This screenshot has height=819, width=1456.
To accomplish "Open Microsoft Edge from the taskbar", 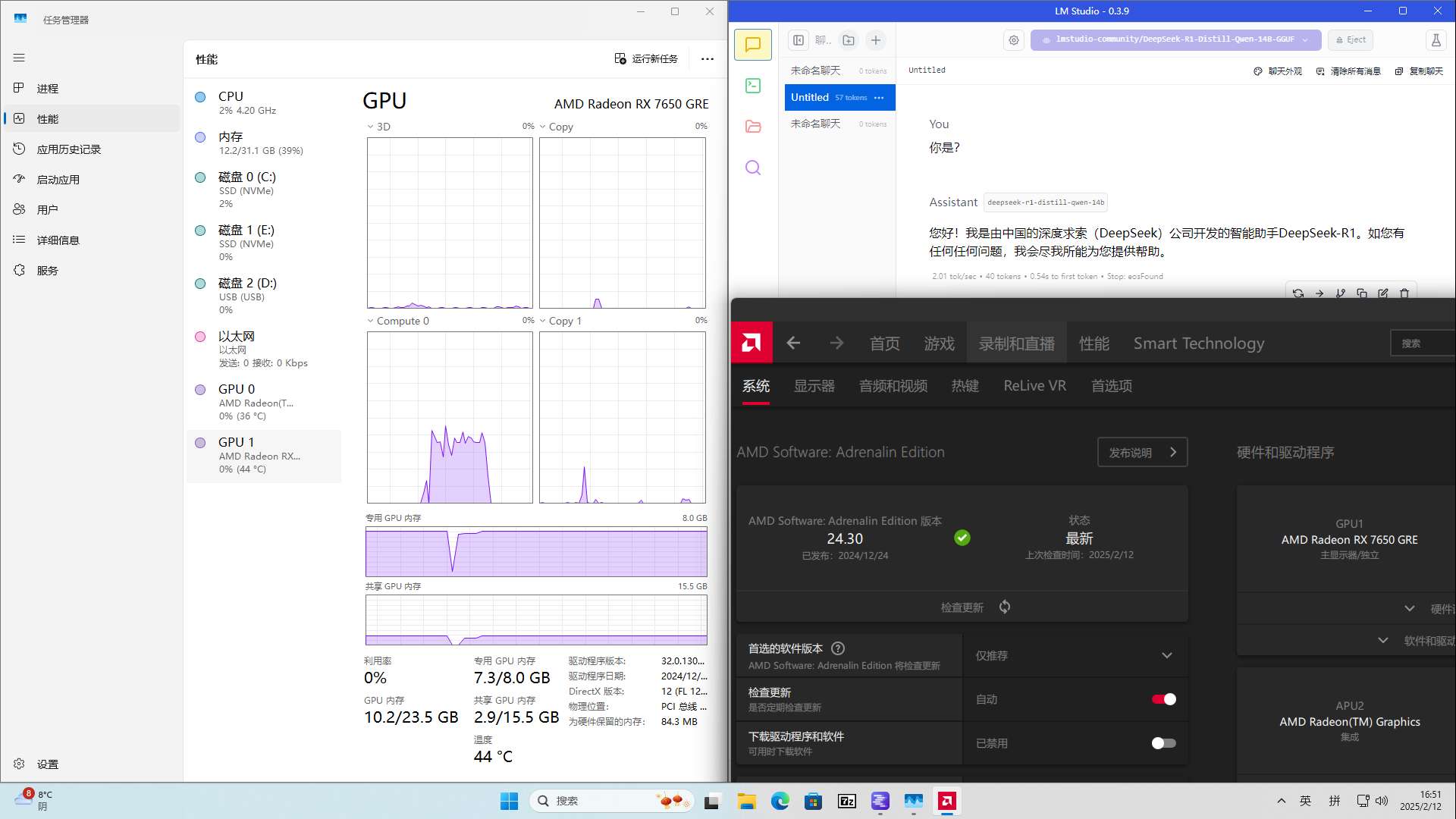I will [780, 801].
